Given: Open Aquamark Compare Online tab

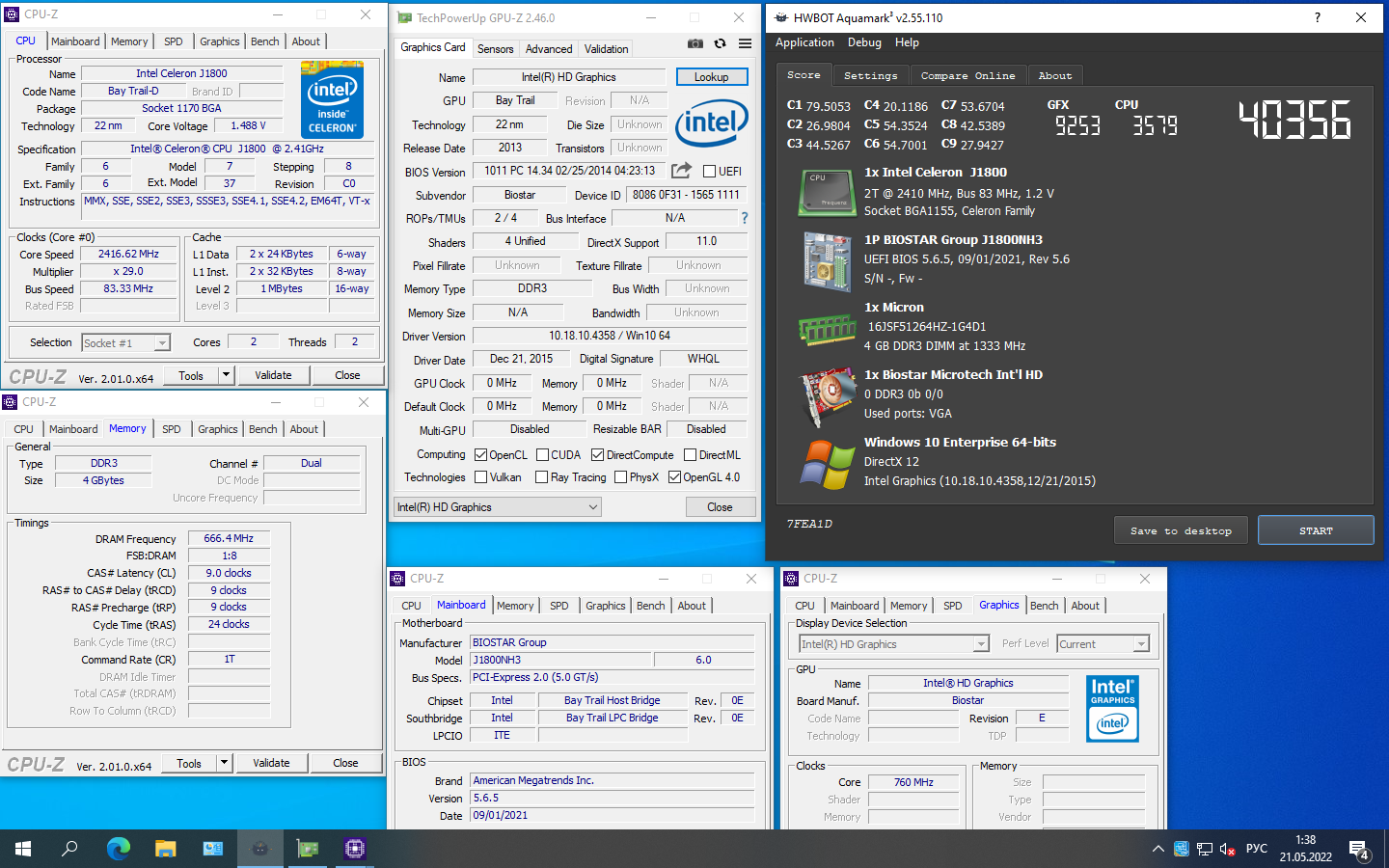Looking at the screenshot, I should point(967,75).
